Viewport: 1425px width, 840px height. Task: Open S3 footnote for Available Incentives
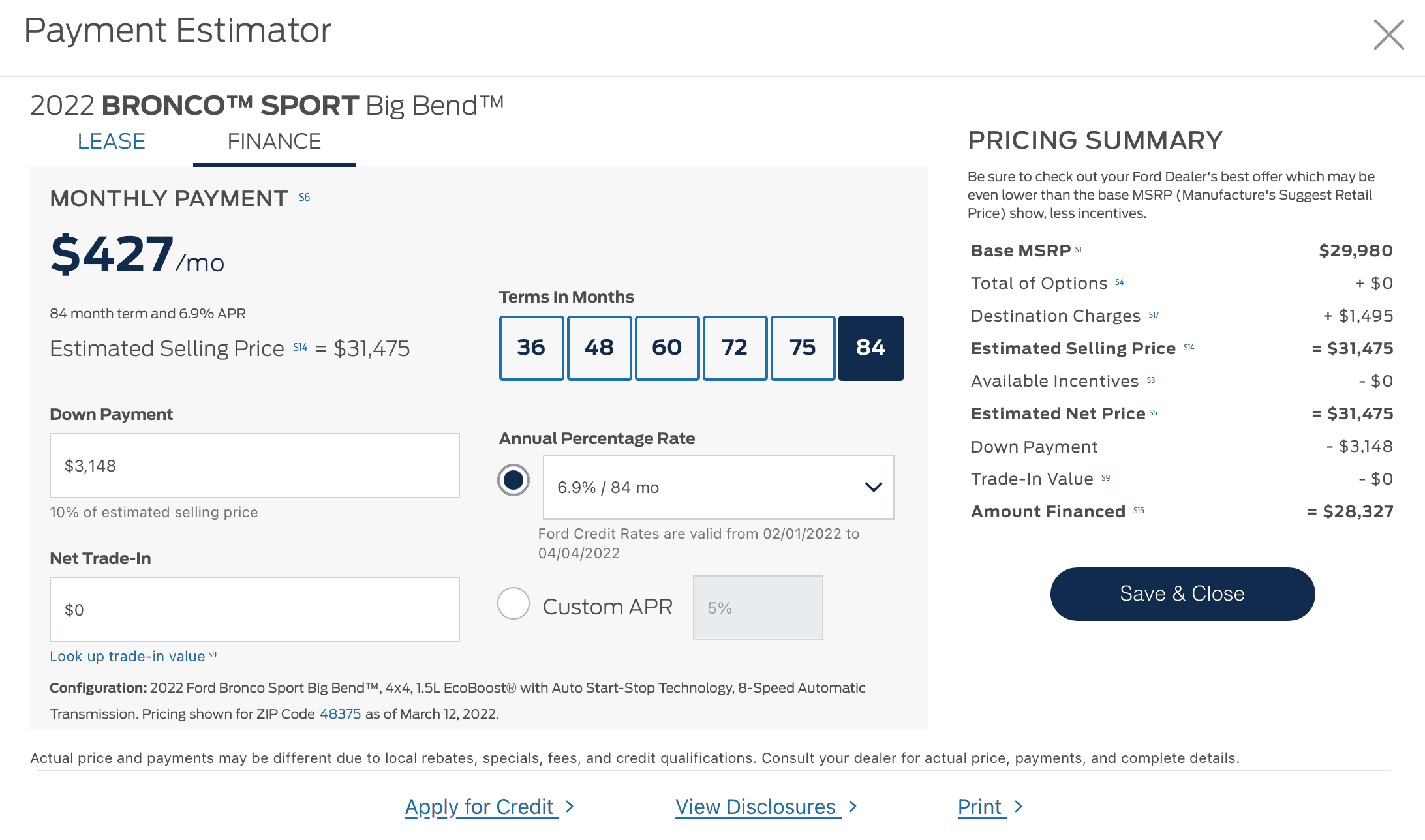tap(1151, 380)
